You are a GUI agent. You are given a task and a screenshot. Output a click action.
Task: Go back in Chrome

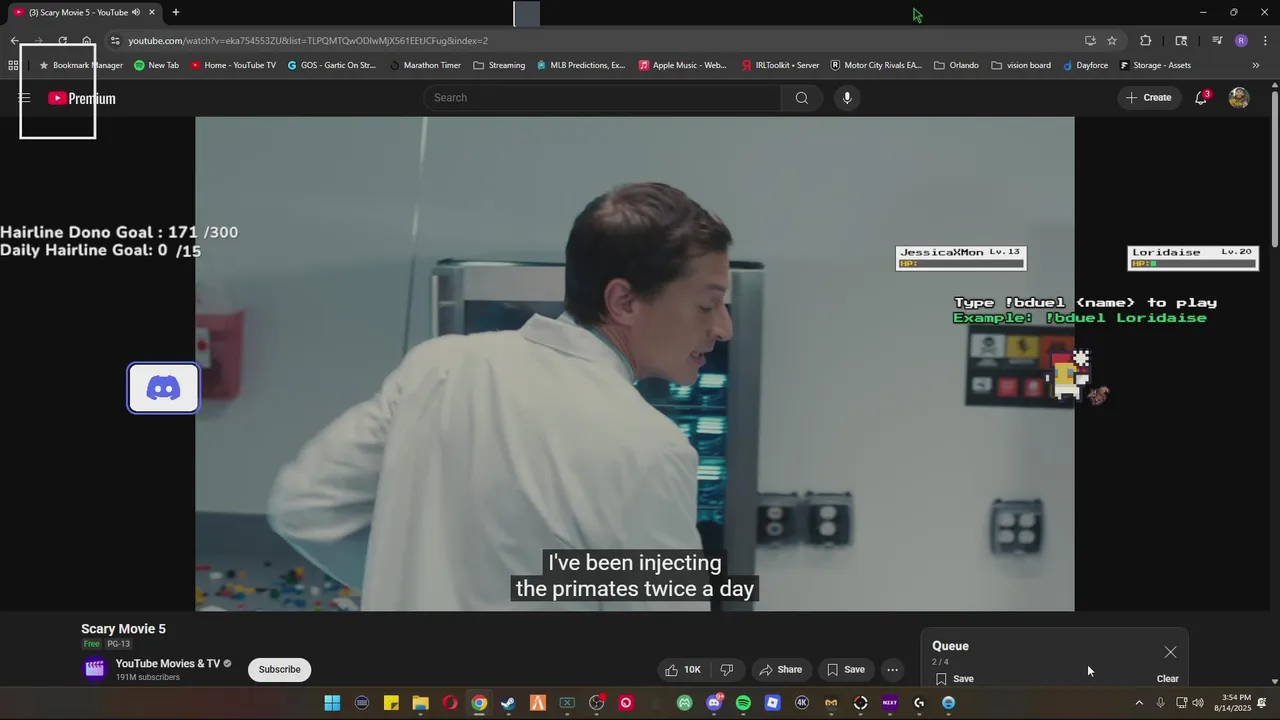14,41
